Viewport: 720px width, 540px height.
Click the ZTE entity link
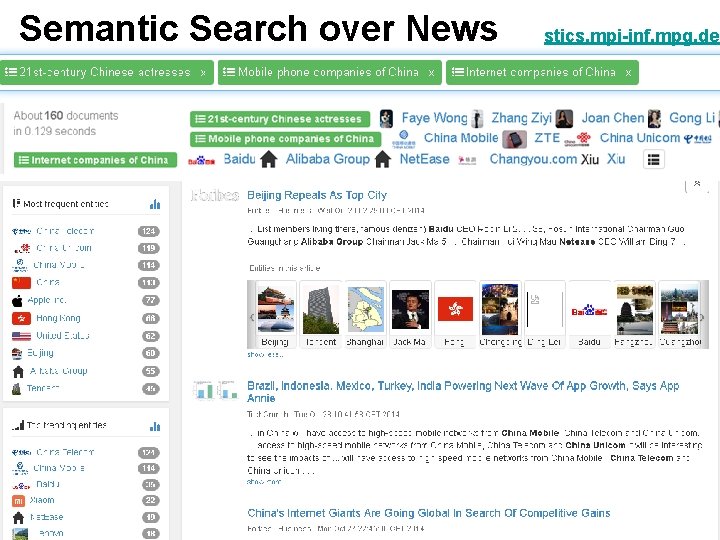[547, 138]
